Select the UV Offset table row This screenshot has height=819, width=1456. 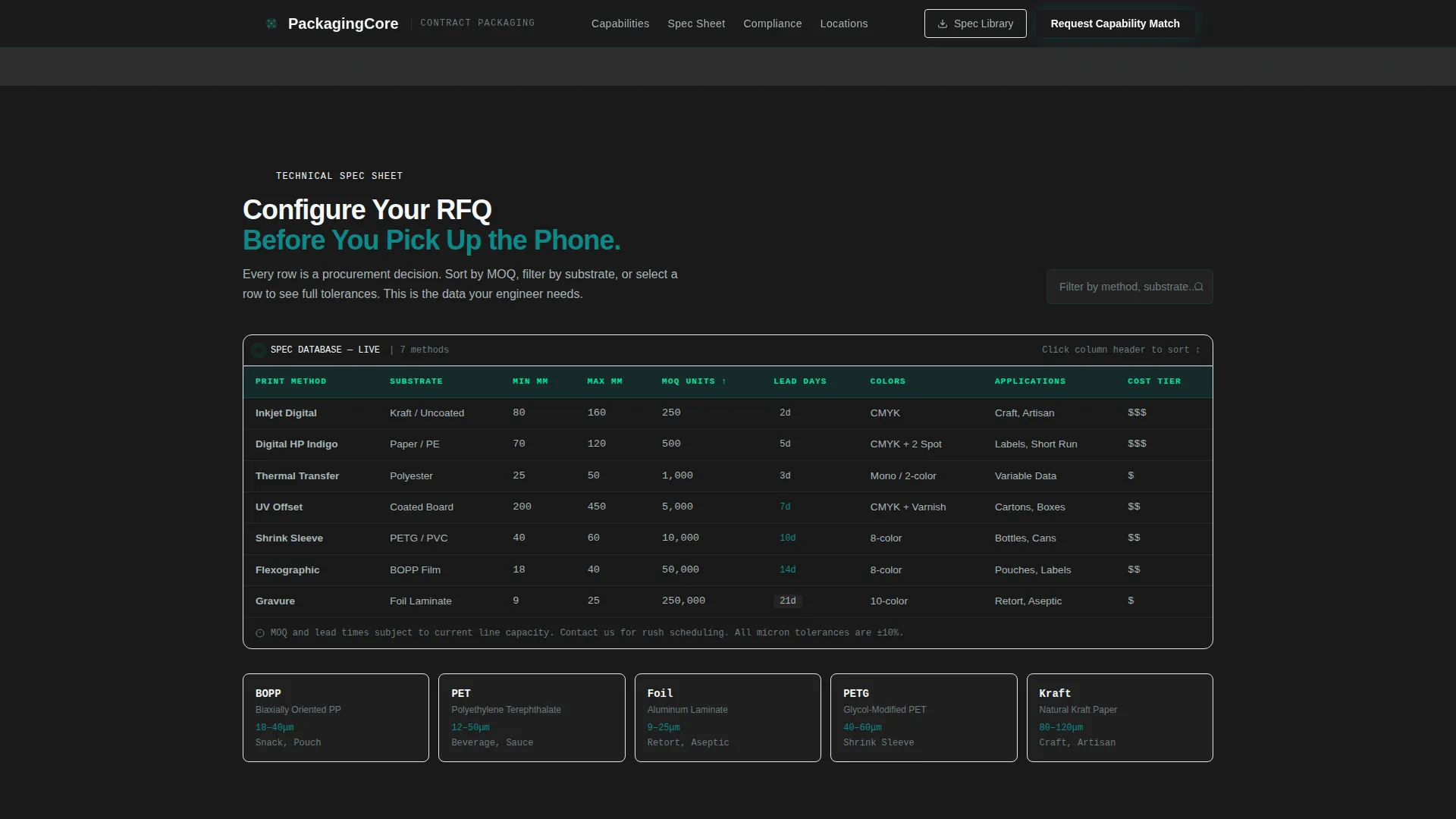[728, 507]
